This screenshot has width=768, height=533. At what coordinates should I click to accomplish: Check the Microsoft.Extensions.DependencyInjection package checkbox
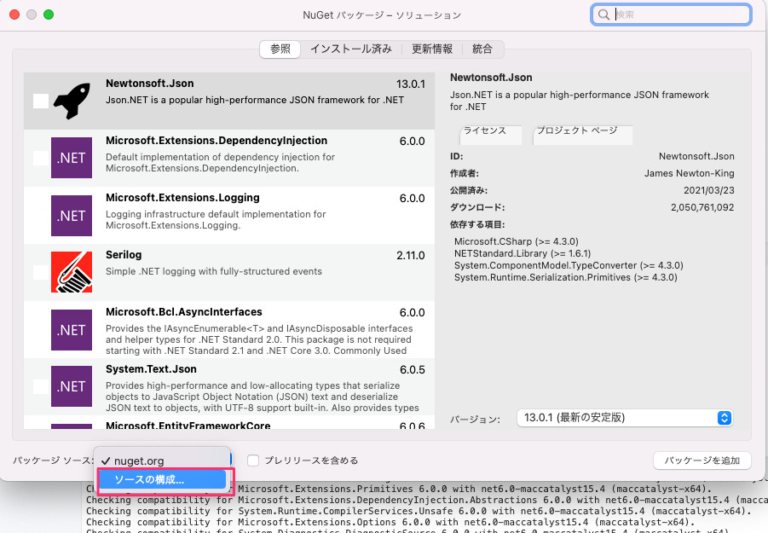pyautogui.click(x=41, y=158)
